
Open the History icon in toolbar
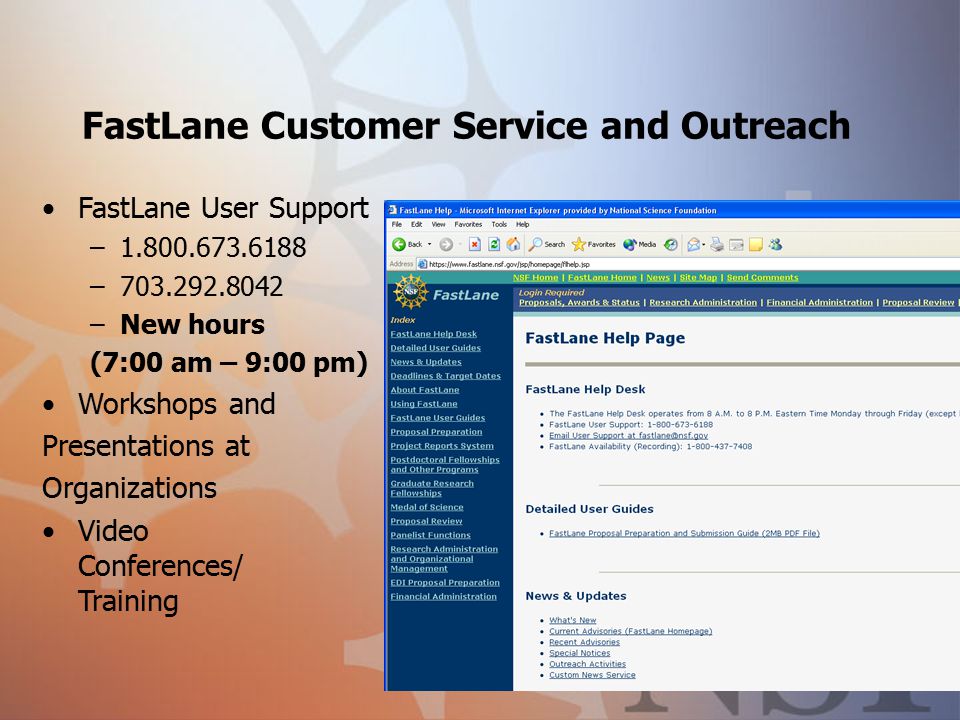click(x=671, y=244)
